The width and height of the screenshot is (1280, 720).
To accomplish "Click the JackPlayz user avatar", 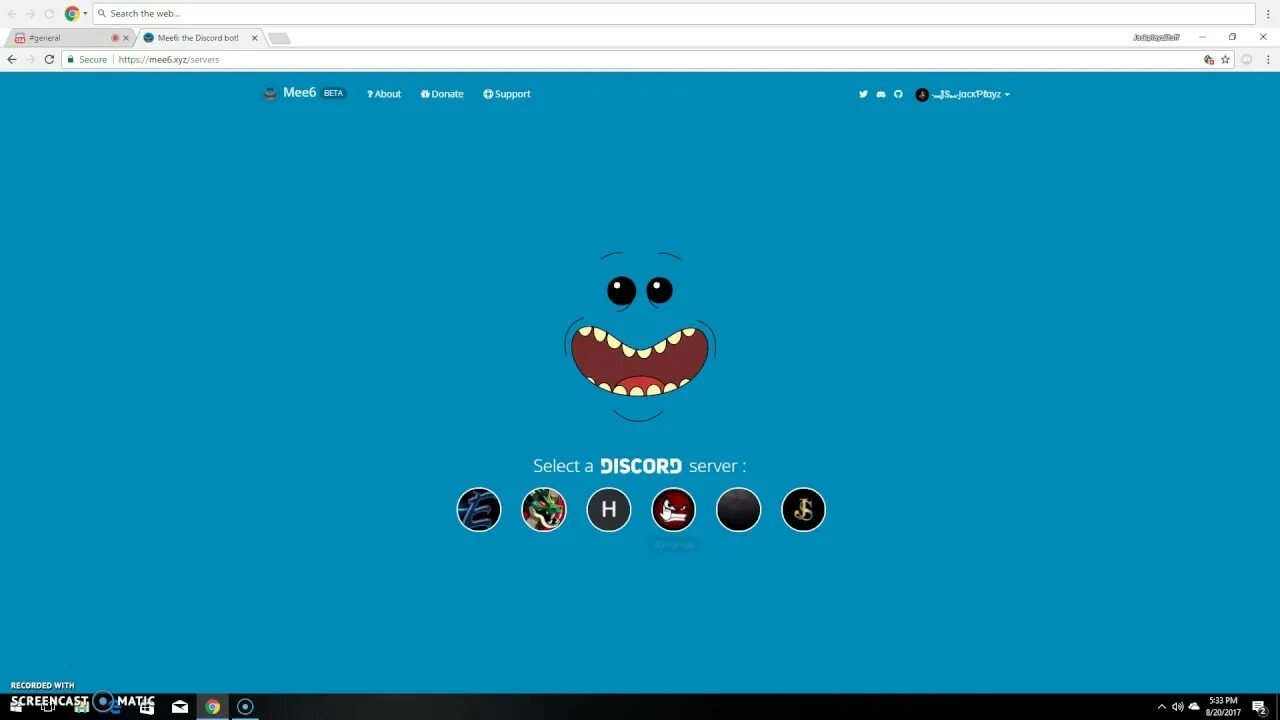I will point(922,94).
